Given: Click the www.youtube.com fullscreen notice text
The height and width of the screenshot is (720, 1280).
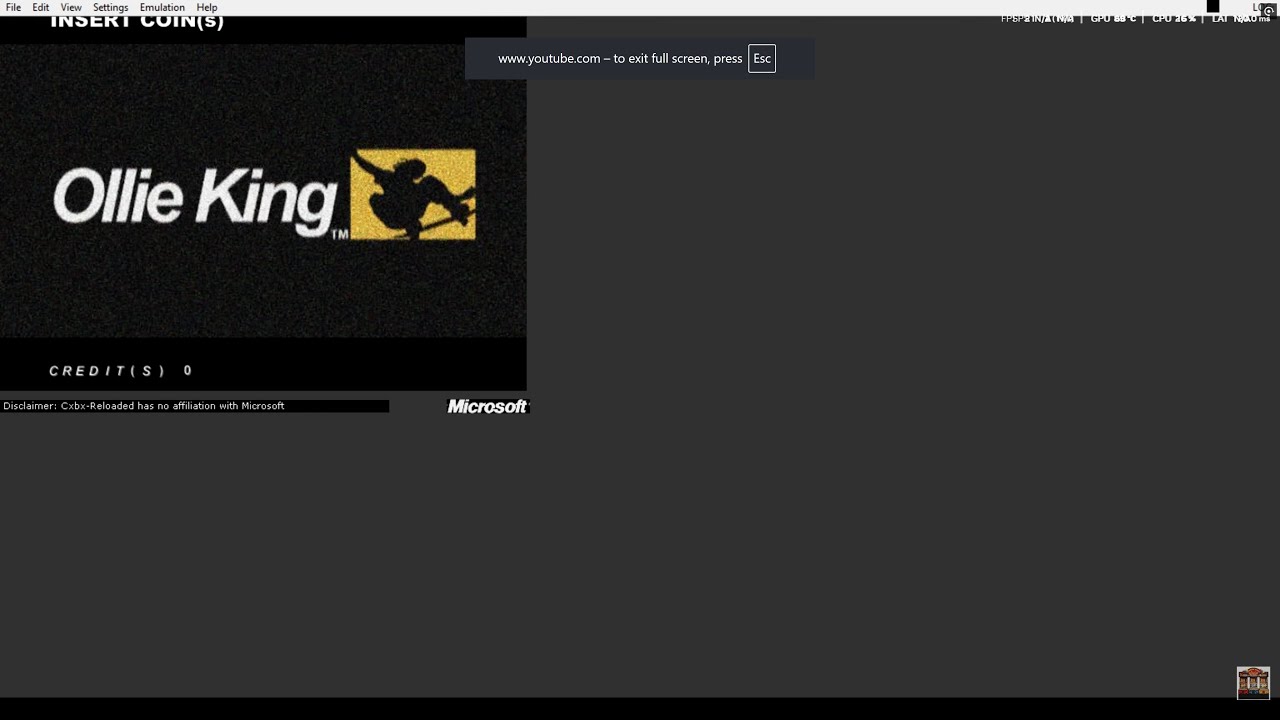Looking at the screenshot, I should point(620,58).
